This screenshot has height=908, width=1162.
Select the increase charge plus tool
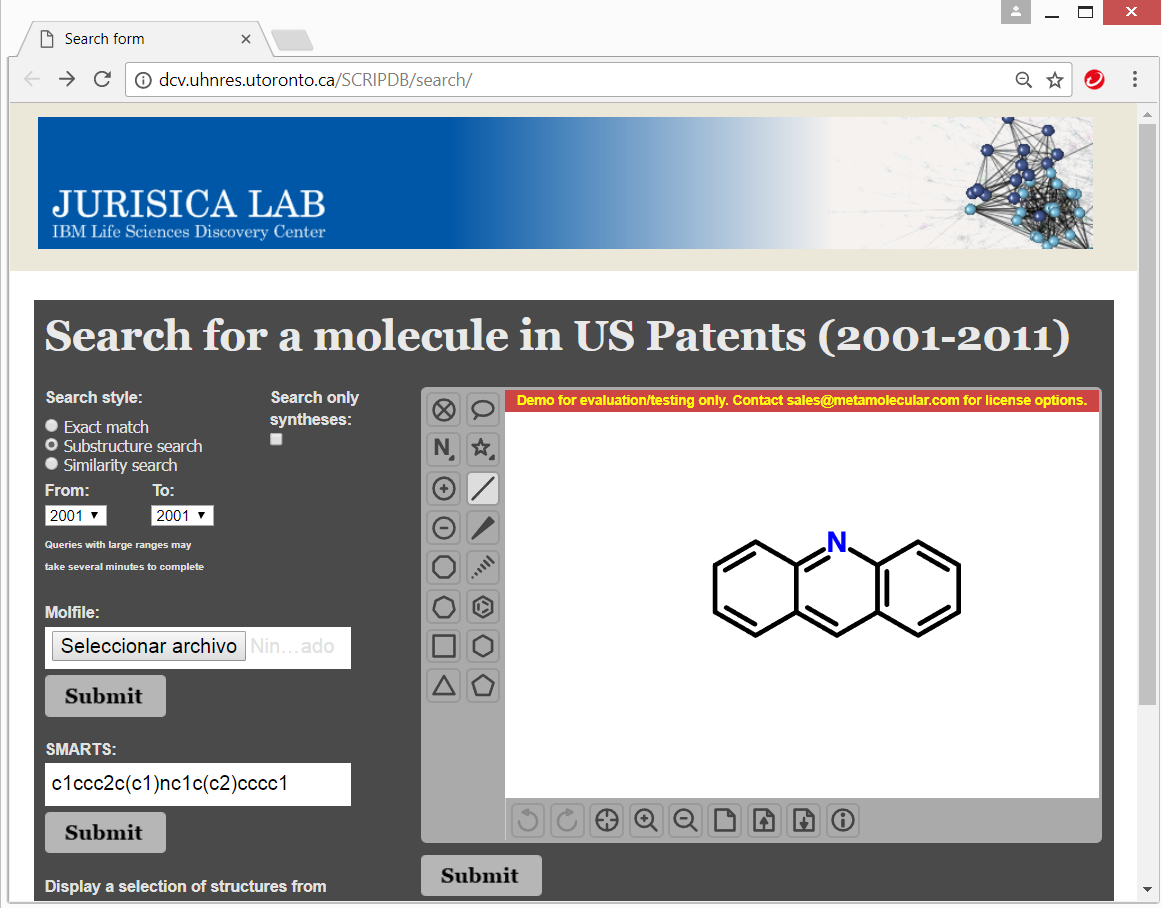point(444,488)
